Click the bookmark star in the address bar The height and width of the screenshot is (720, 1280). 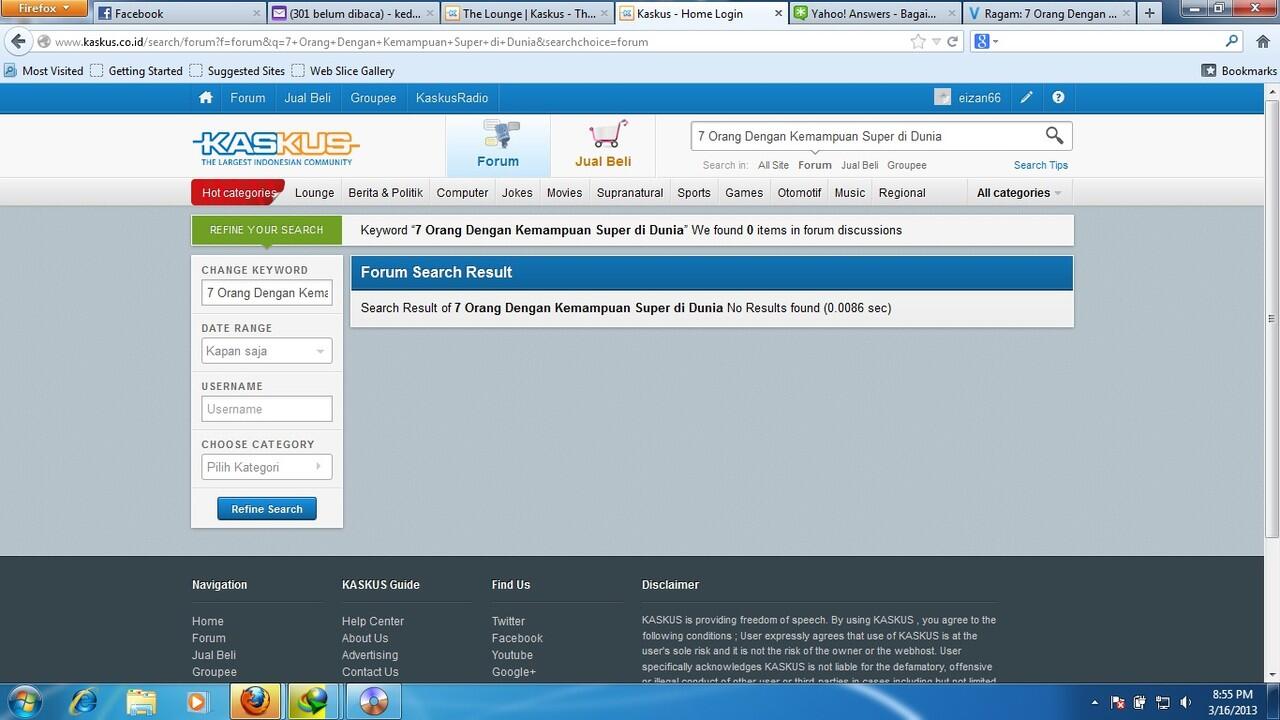(x=918, y=42)
